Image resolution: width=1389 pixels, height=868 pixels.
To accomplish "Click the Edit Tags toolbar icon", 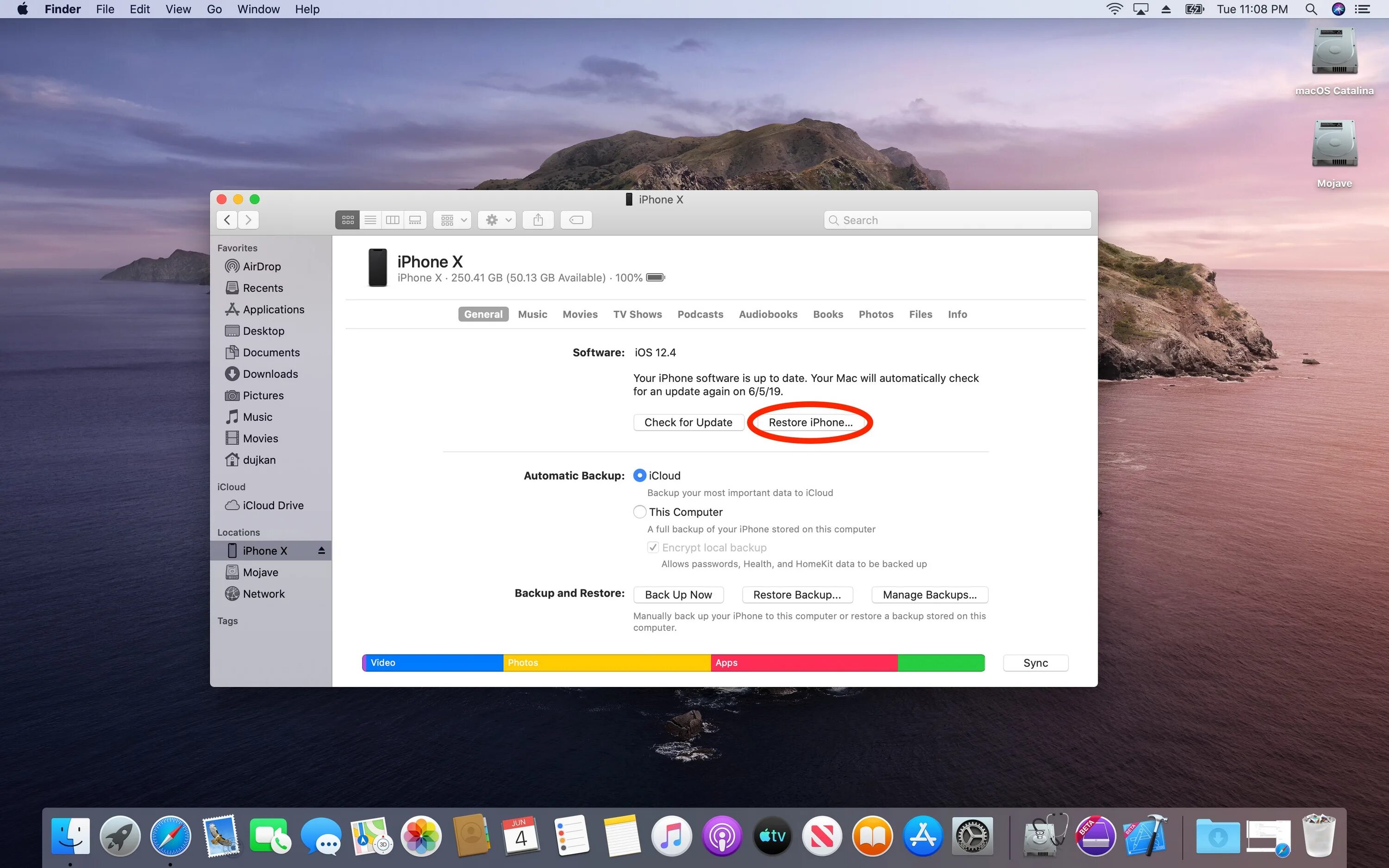I will pos(576,220).
